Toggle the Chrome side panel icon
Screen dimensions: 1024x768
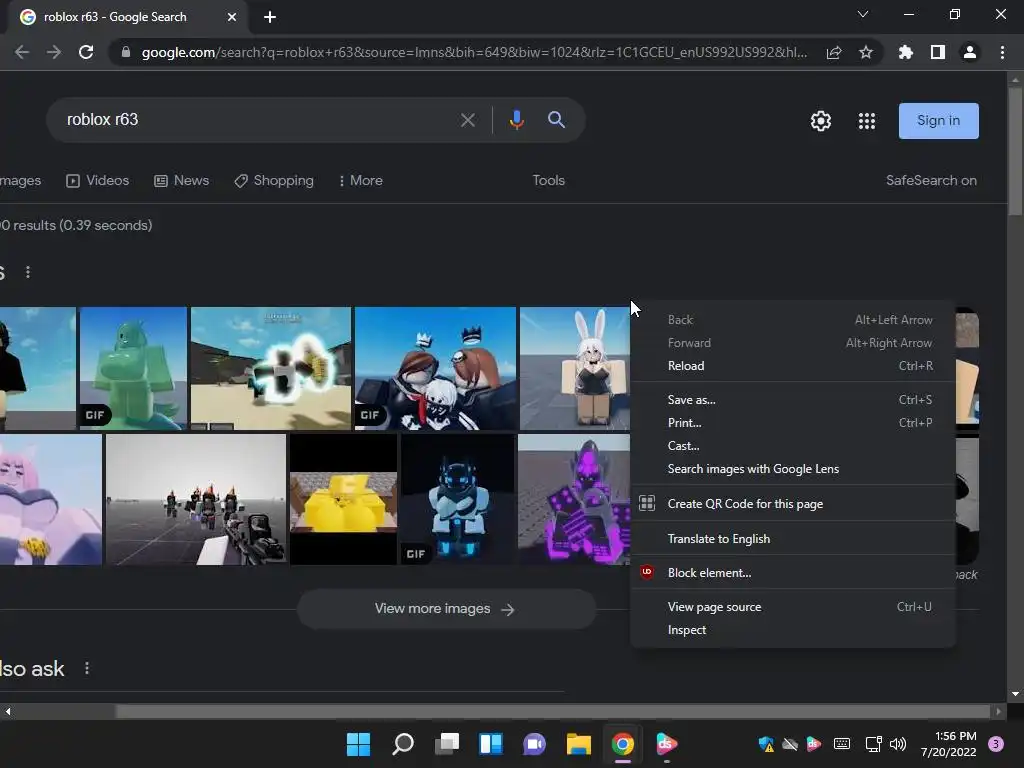coord(938,52)
